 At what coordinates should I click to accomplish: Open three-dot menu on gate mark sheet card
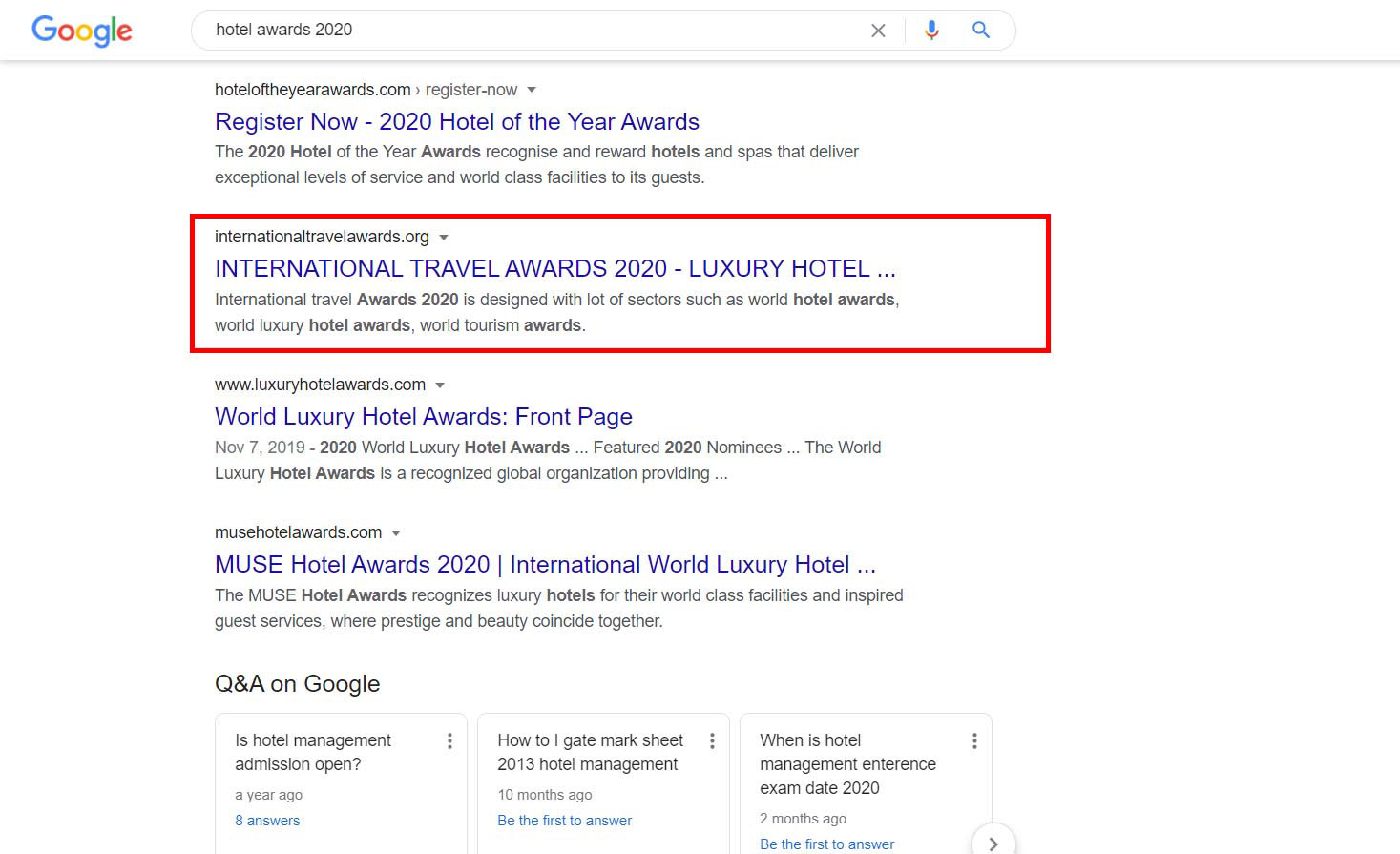[x=712, y=741]
